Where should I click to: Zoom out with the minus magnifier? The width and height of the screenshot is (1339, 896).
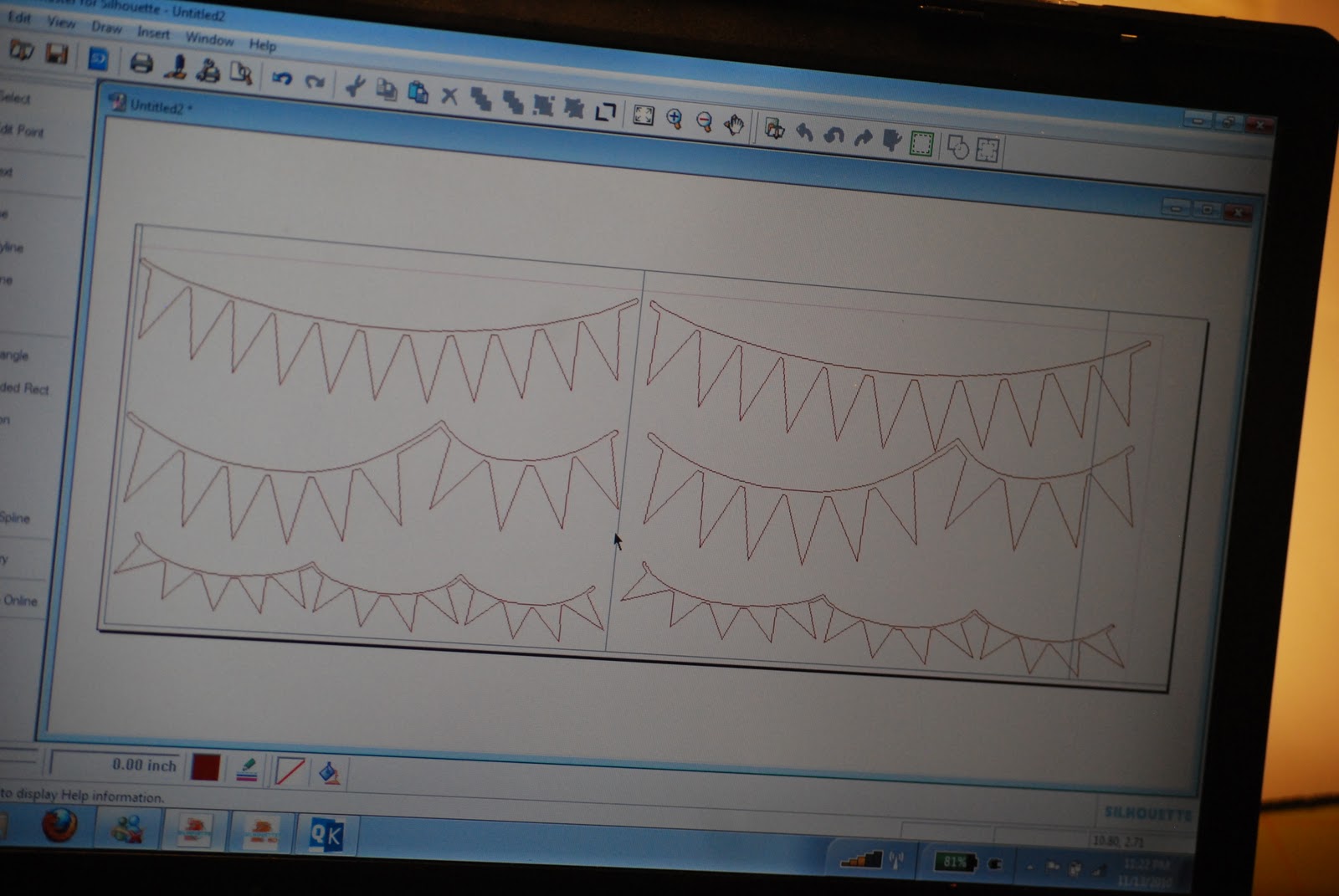[x=705, y=122]
